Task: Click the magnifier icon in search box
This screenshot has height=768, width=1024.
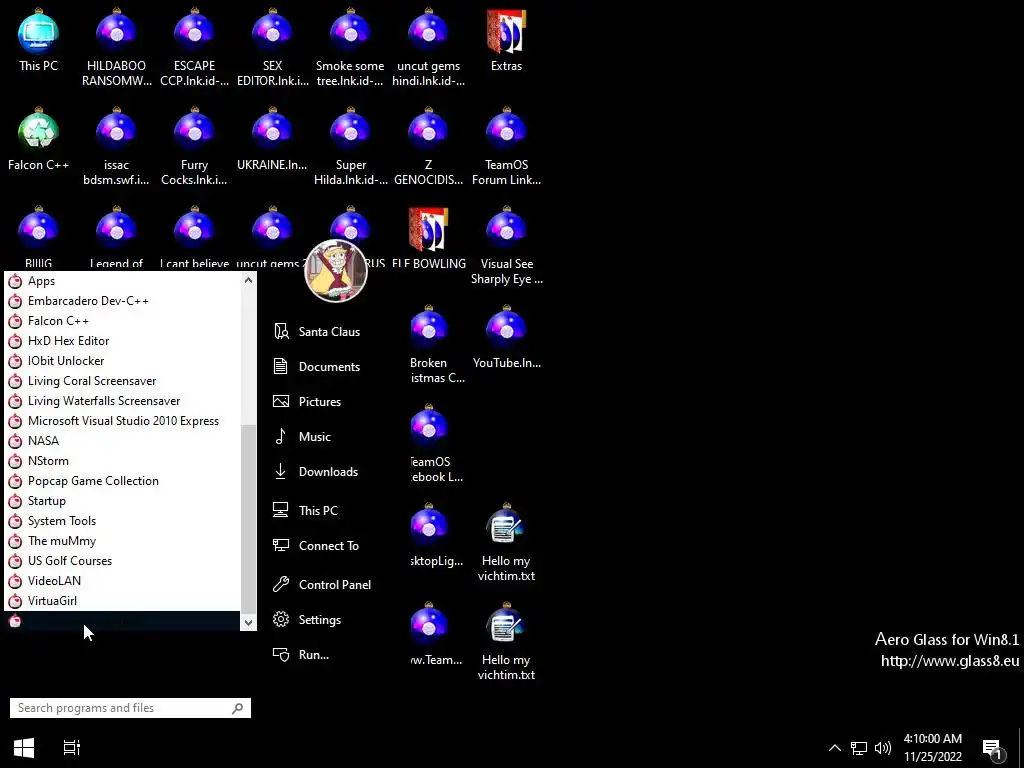Action: click(x=238, y=708)
